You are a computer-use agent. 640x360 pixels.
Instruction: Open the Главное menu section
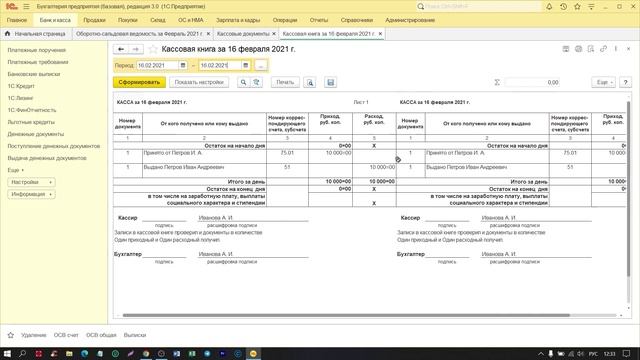[17, 20]
